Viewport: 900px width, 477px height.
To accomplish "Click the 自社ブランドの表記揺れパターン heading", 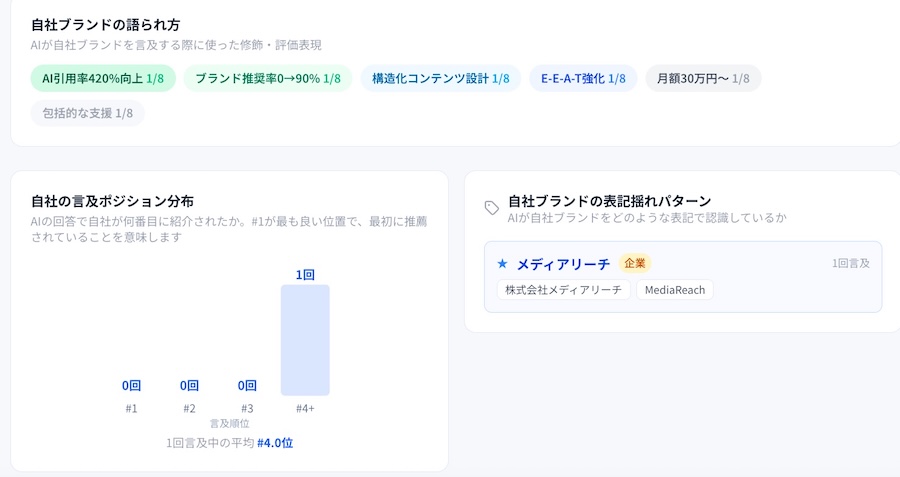I will [x=610, y=201].
